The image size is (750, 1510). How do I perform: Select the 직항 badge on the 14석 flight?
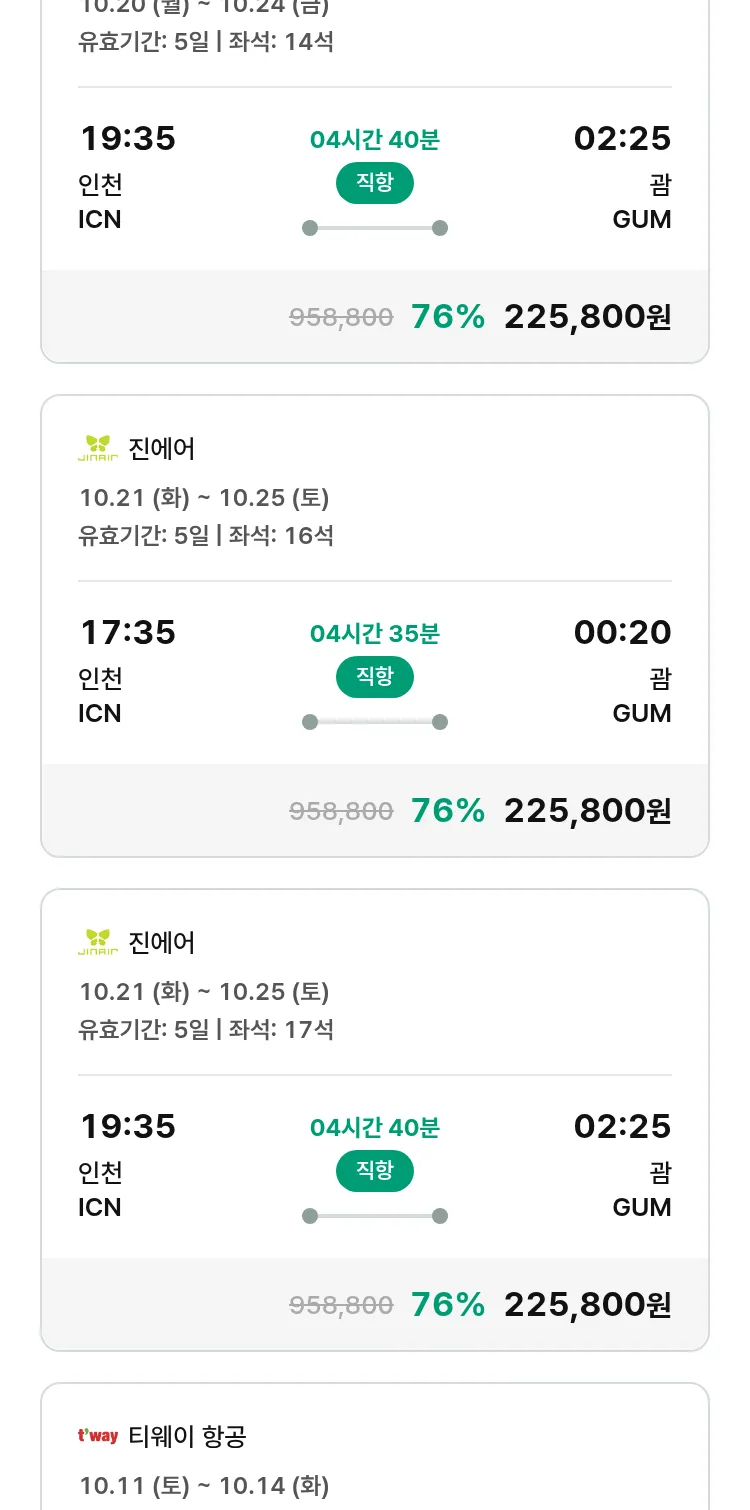375,183
